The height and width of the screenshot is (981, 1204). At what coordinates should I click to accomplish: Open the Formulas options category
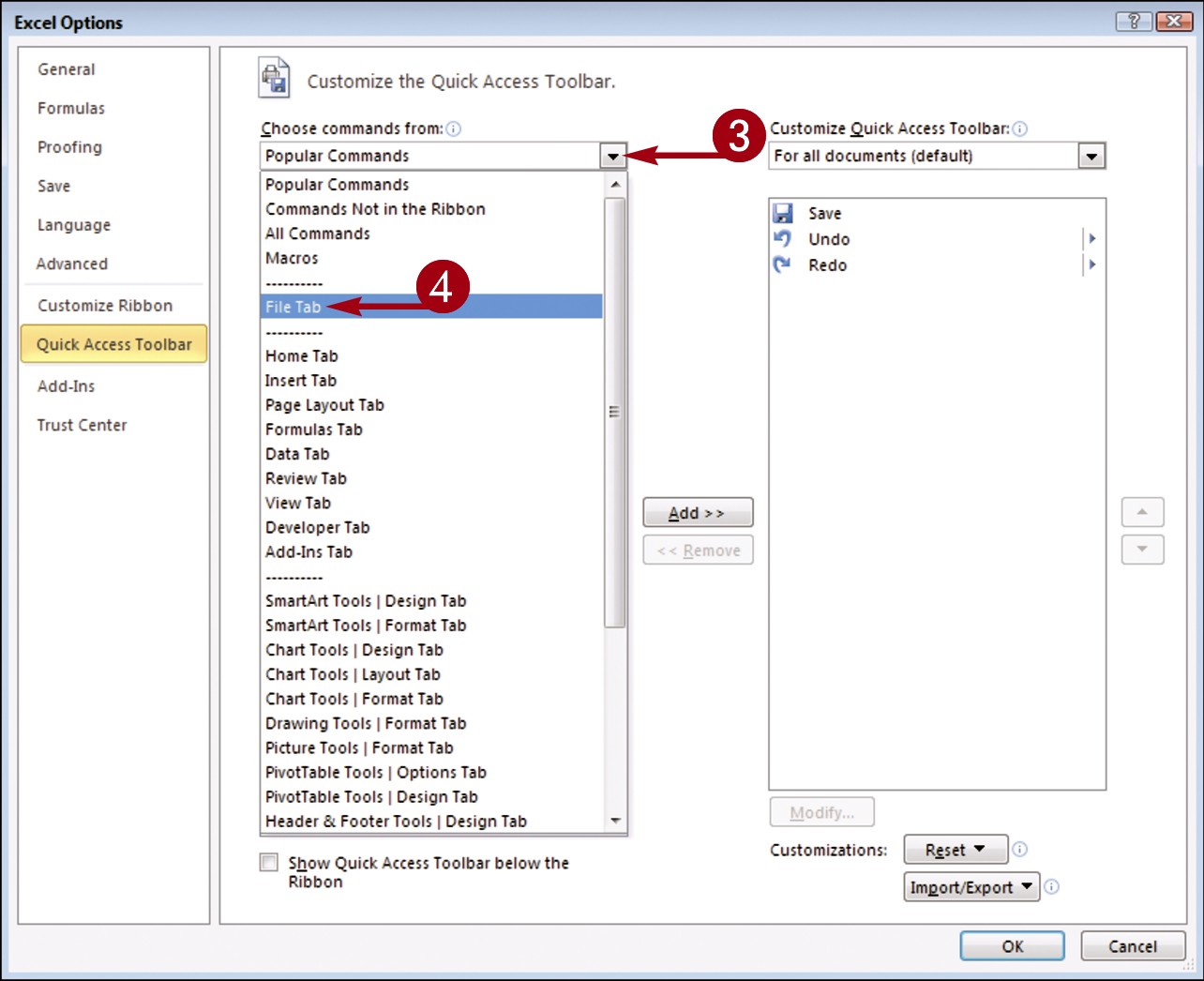click(113, 109)
